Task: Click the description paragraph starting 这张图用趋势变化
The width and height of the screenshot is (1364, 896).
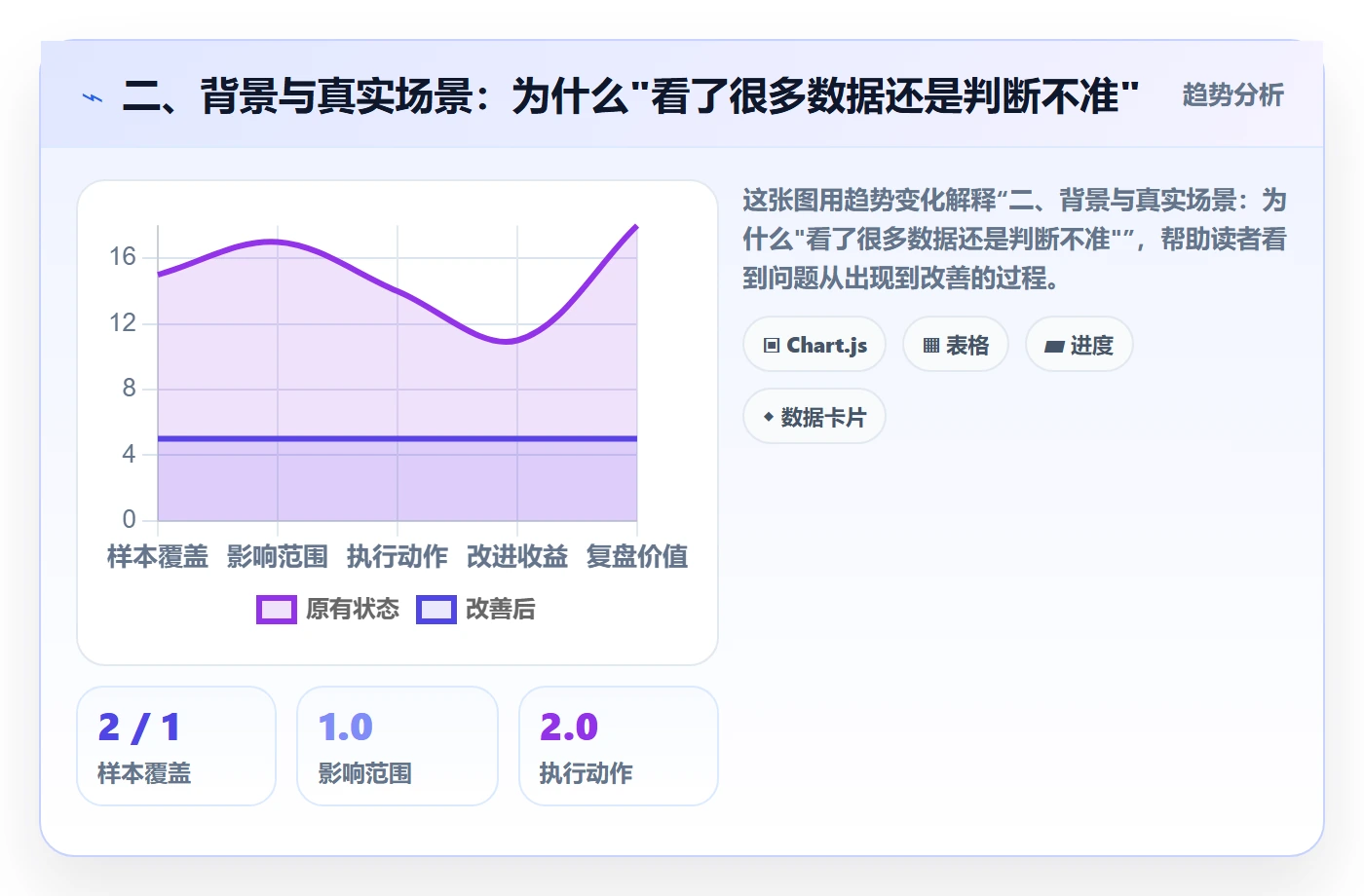Action: (x=1014, y=240)
